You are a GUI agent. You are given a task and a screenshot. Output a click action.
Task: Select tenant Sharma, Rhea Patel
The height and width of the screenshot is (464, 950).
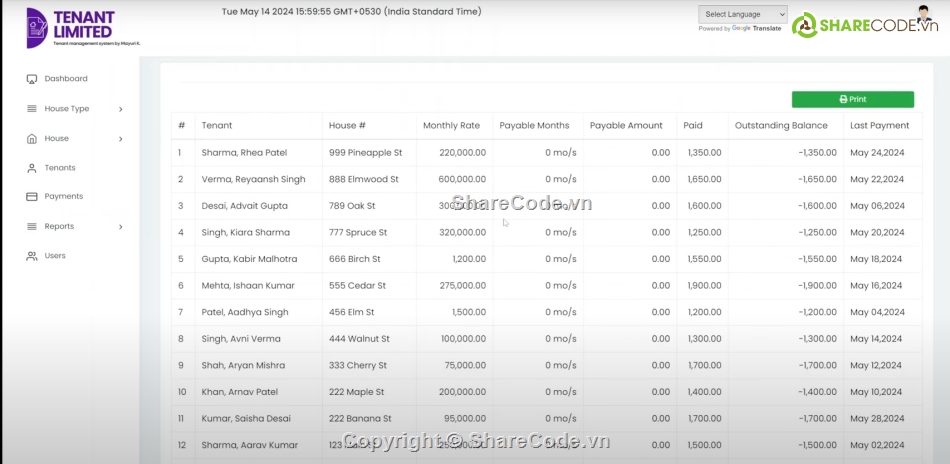click(244, 153)
